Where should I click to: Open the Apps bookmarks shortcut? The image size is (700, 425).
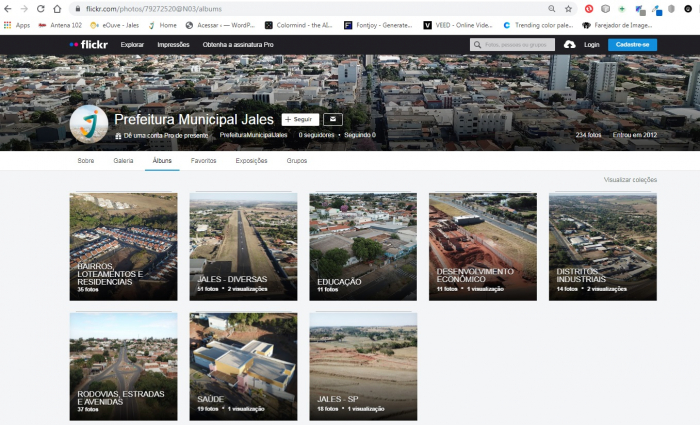tap(17, 25)
